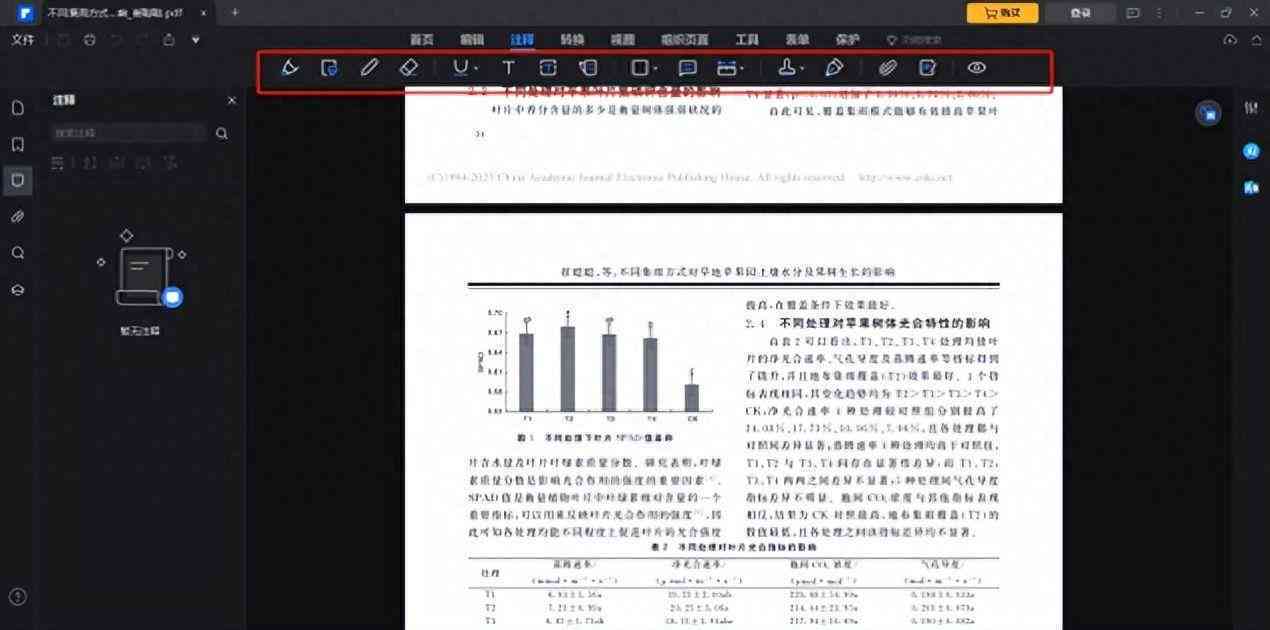
Task: Select the Measure tool icon
Action: [726, 68]
